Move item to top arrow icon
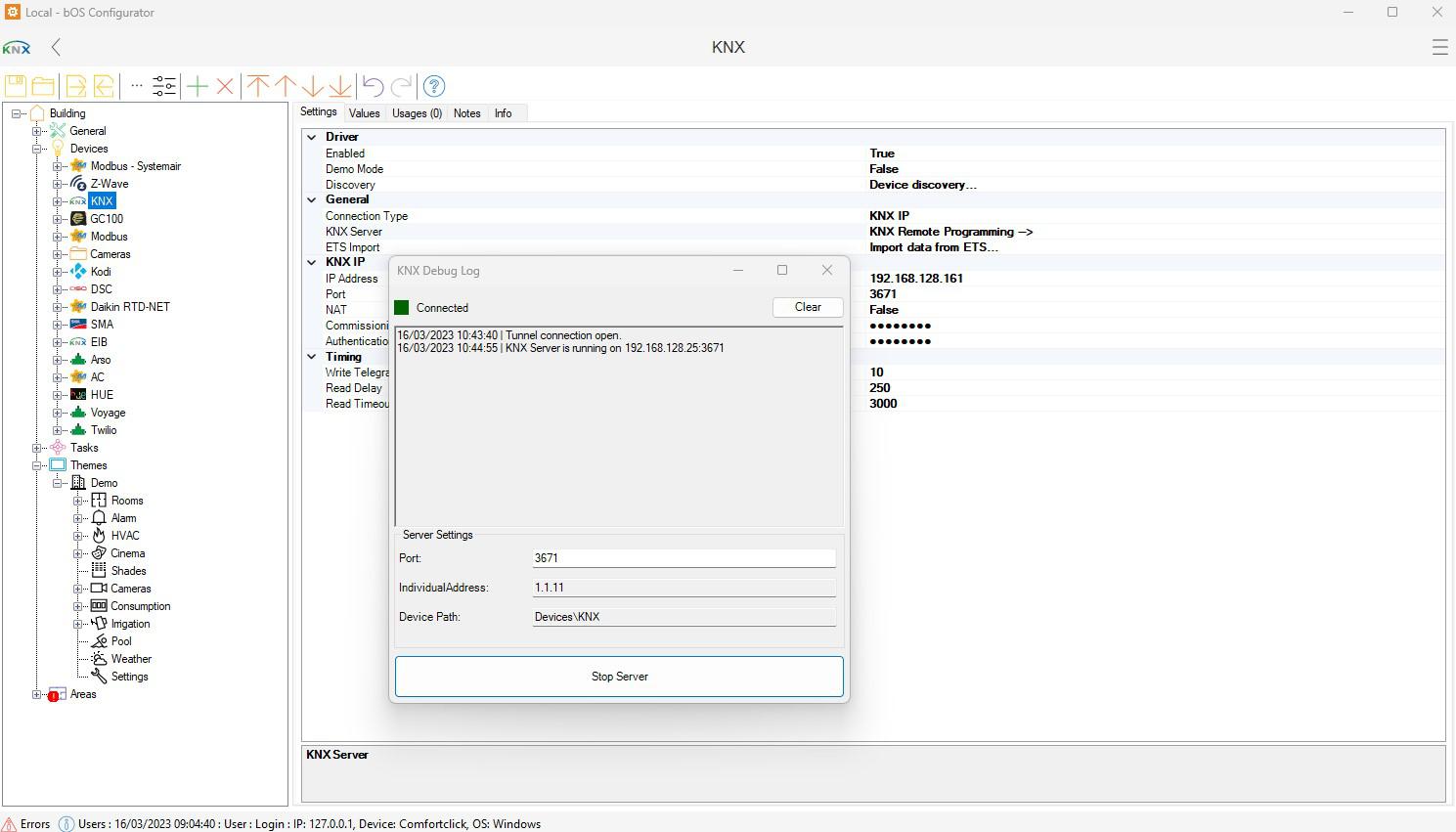Image resolution: width=1456 pixels, height=832 pixels. [258, 86]
